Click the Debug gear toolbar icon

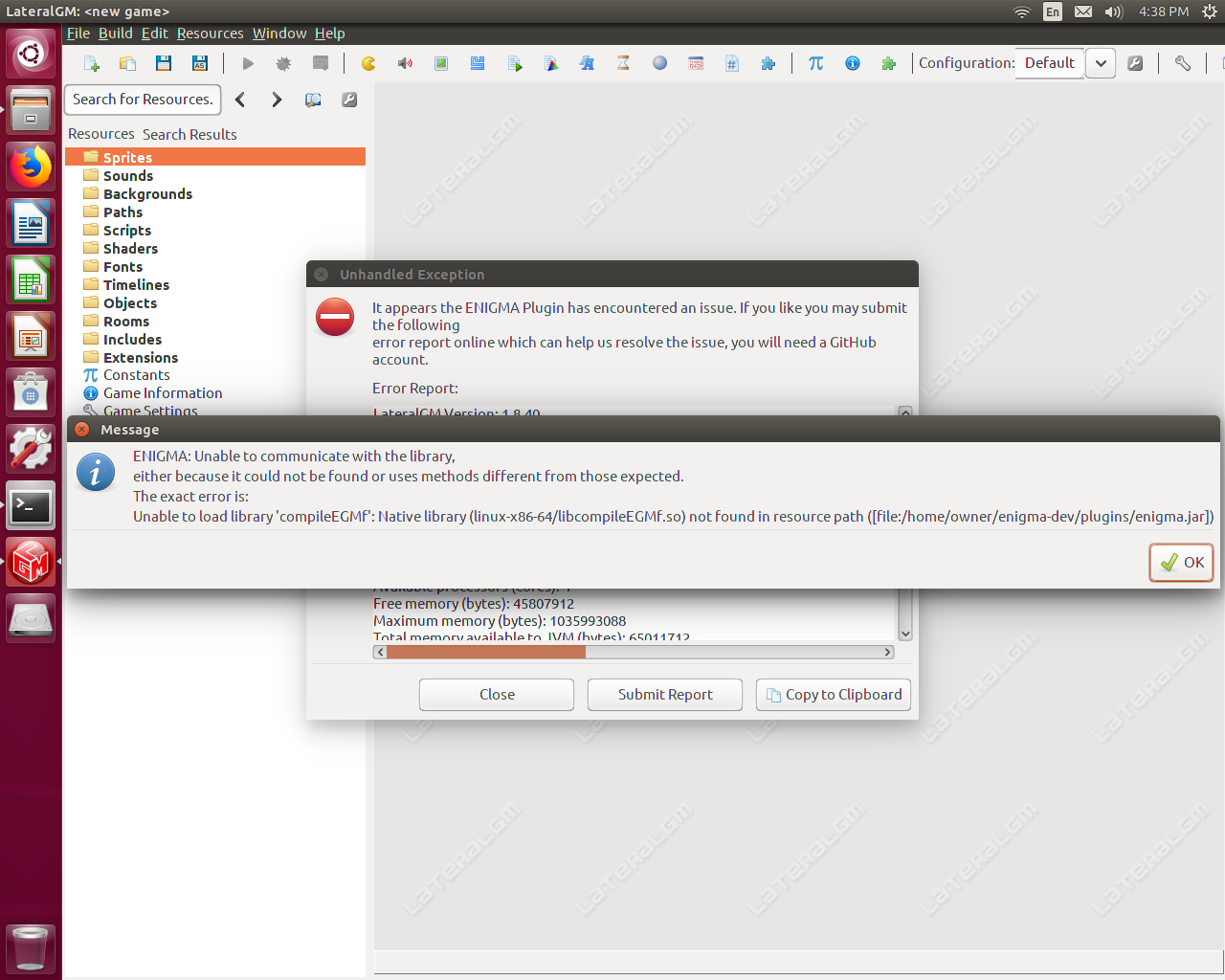coord(284,63)
